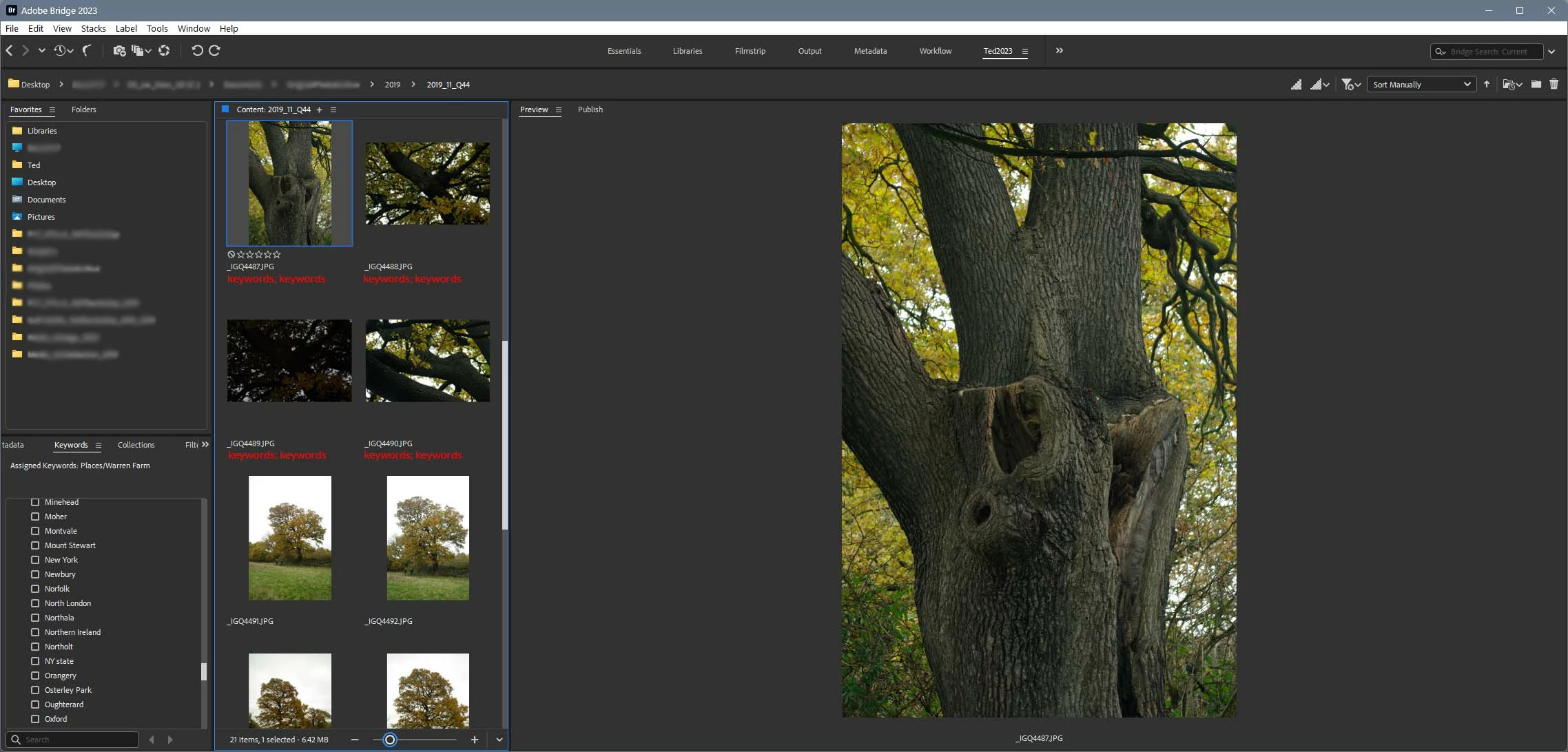Rotate image 90° clockwise
This screenshot has height=752, width=1568.
pos(214,51)
